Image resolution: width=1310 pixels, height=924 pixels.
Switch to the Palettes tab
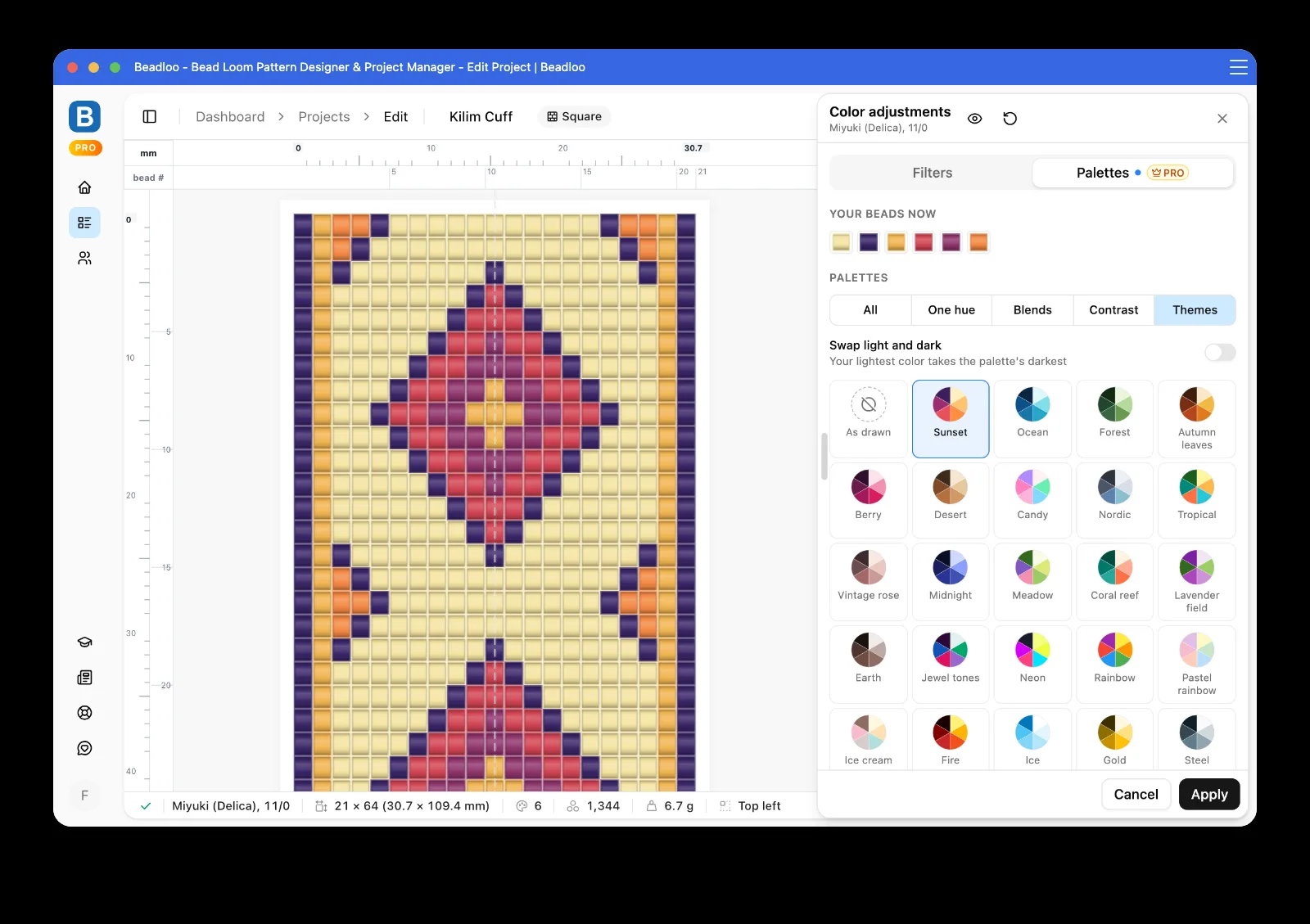(1133, 173)
